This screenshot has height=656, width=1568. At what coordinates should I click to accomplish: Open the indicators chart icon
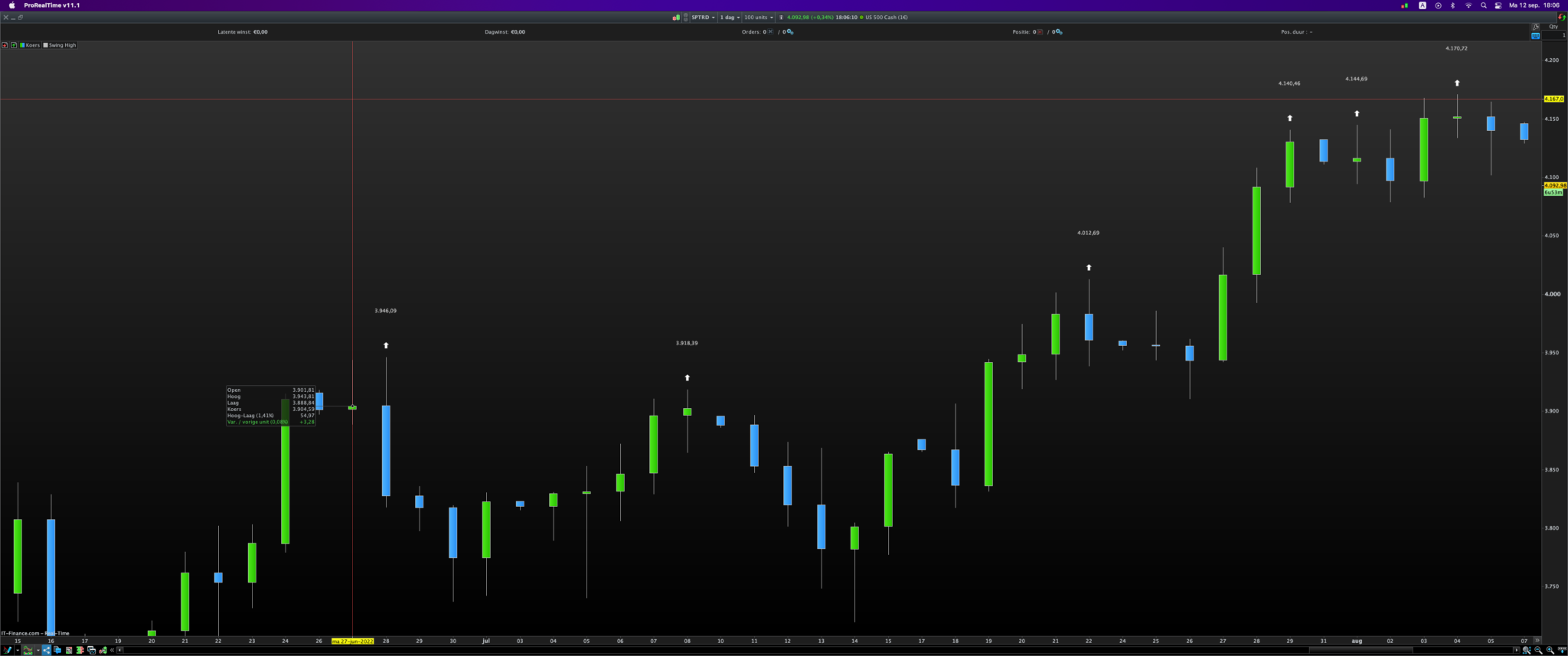coord(28,650)
